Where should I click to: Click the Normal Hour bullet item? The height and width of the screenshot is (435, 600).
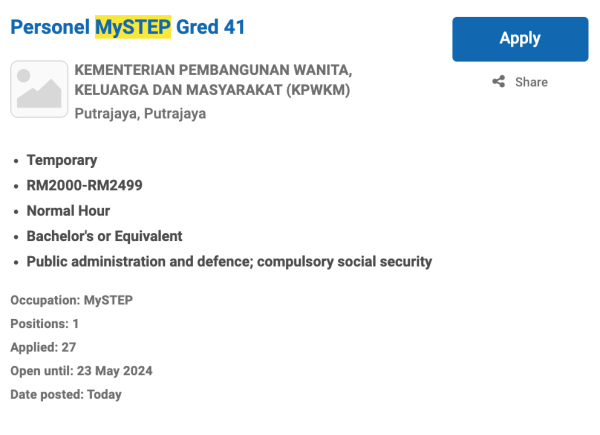[x=68, y=211]
